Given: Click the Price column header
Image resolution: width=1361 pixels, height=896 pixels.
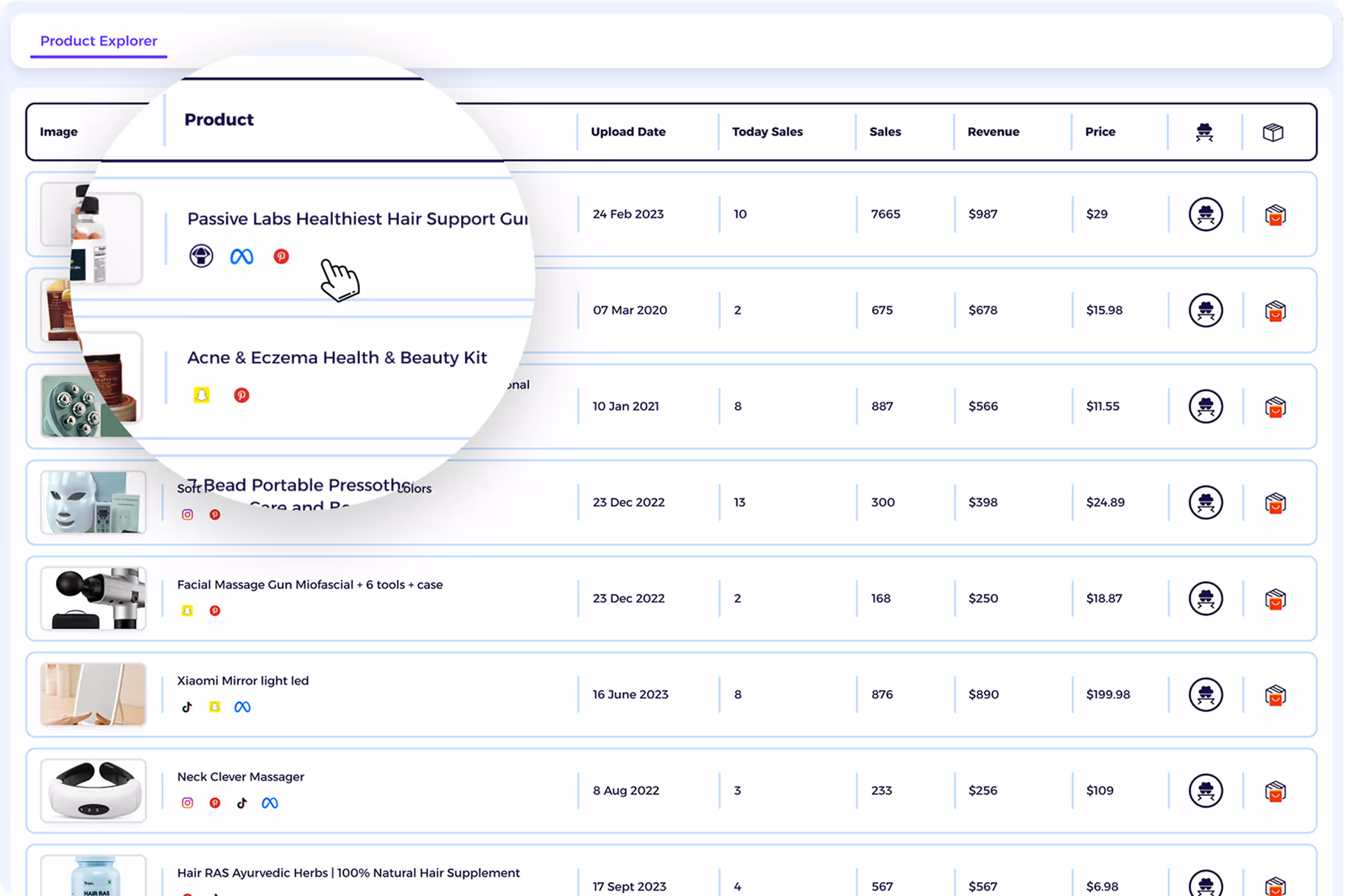Looking at the screenshot, I should coord(1100,132).
